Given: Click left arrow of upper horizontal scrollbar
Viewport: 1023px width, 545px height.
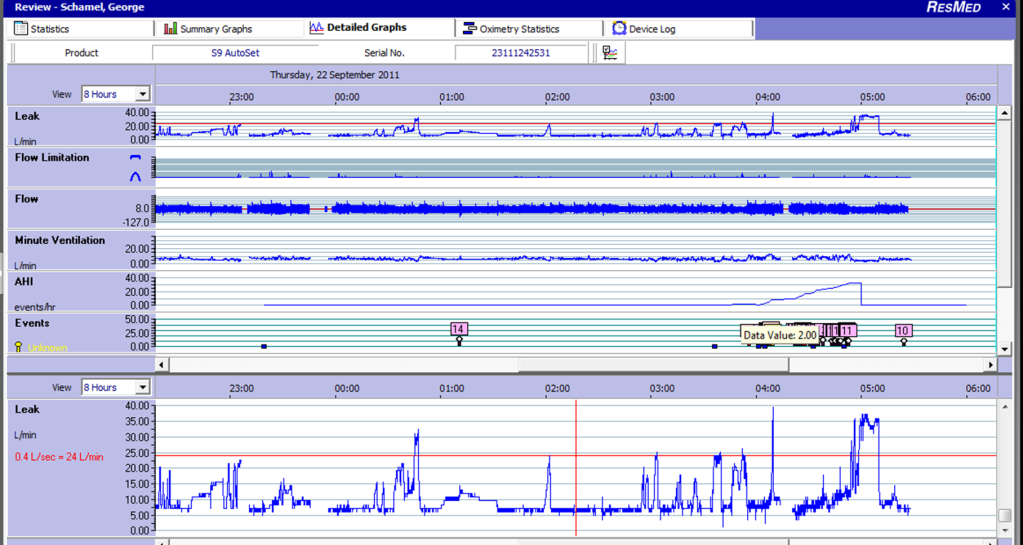Looking at the screenshot, I should click(x=162, y=365).
